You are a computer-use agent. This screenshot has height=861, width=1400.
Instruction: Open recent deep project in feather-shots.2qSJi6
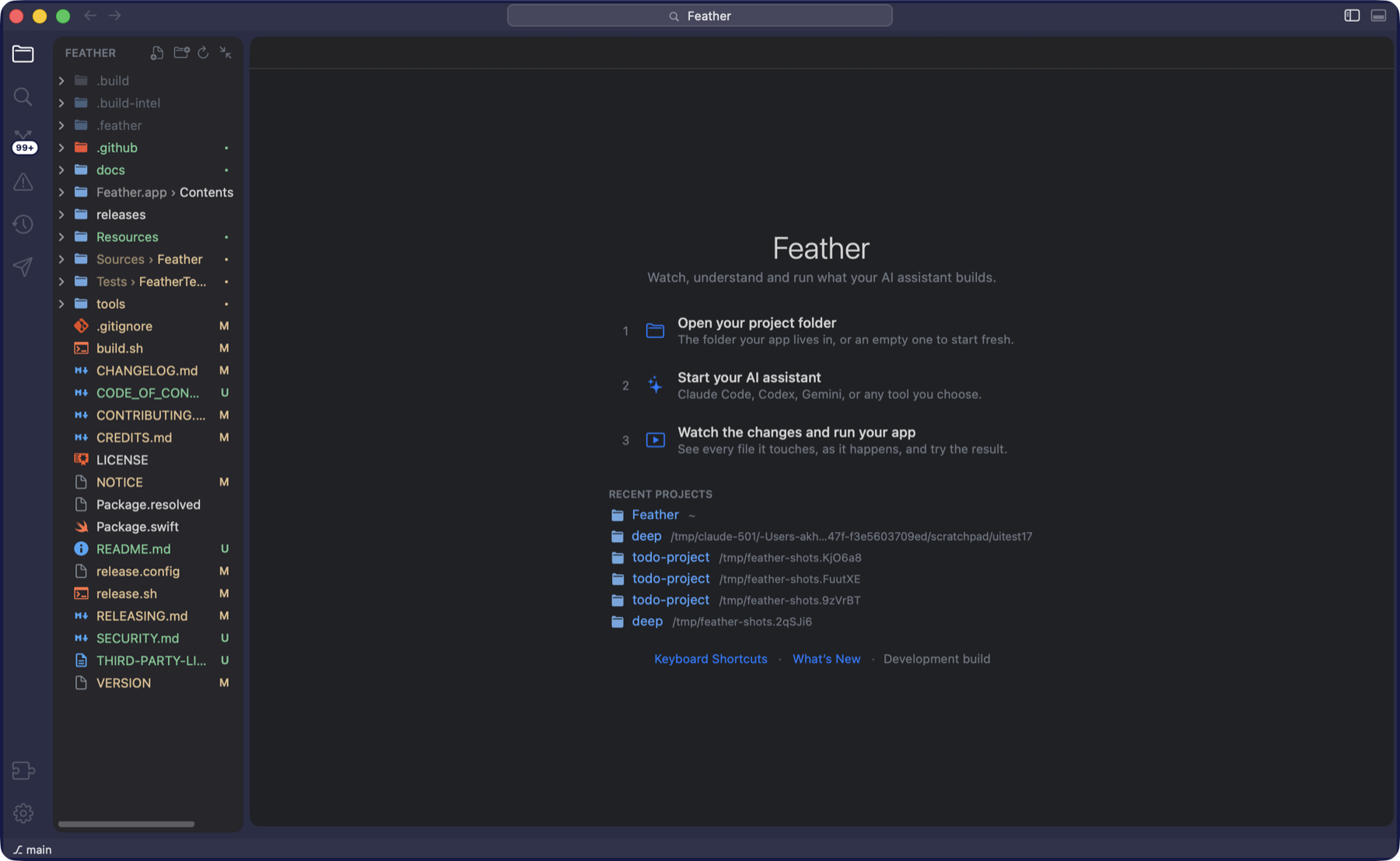pyautogui.click(x=711, y=621)
